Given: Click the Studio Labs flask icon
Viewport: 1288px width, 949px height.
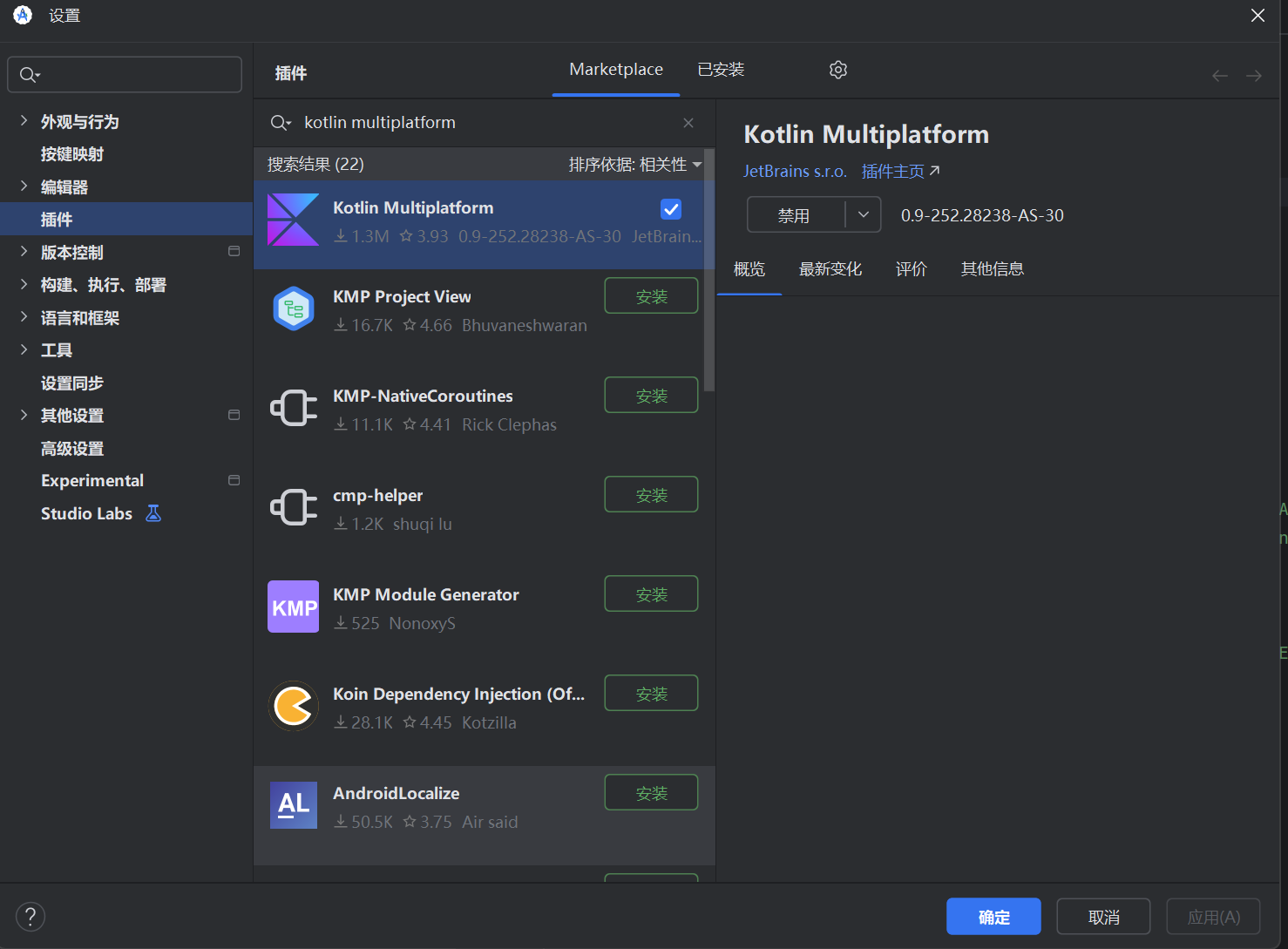Looking at the screenshot, I should pos(153,513).
